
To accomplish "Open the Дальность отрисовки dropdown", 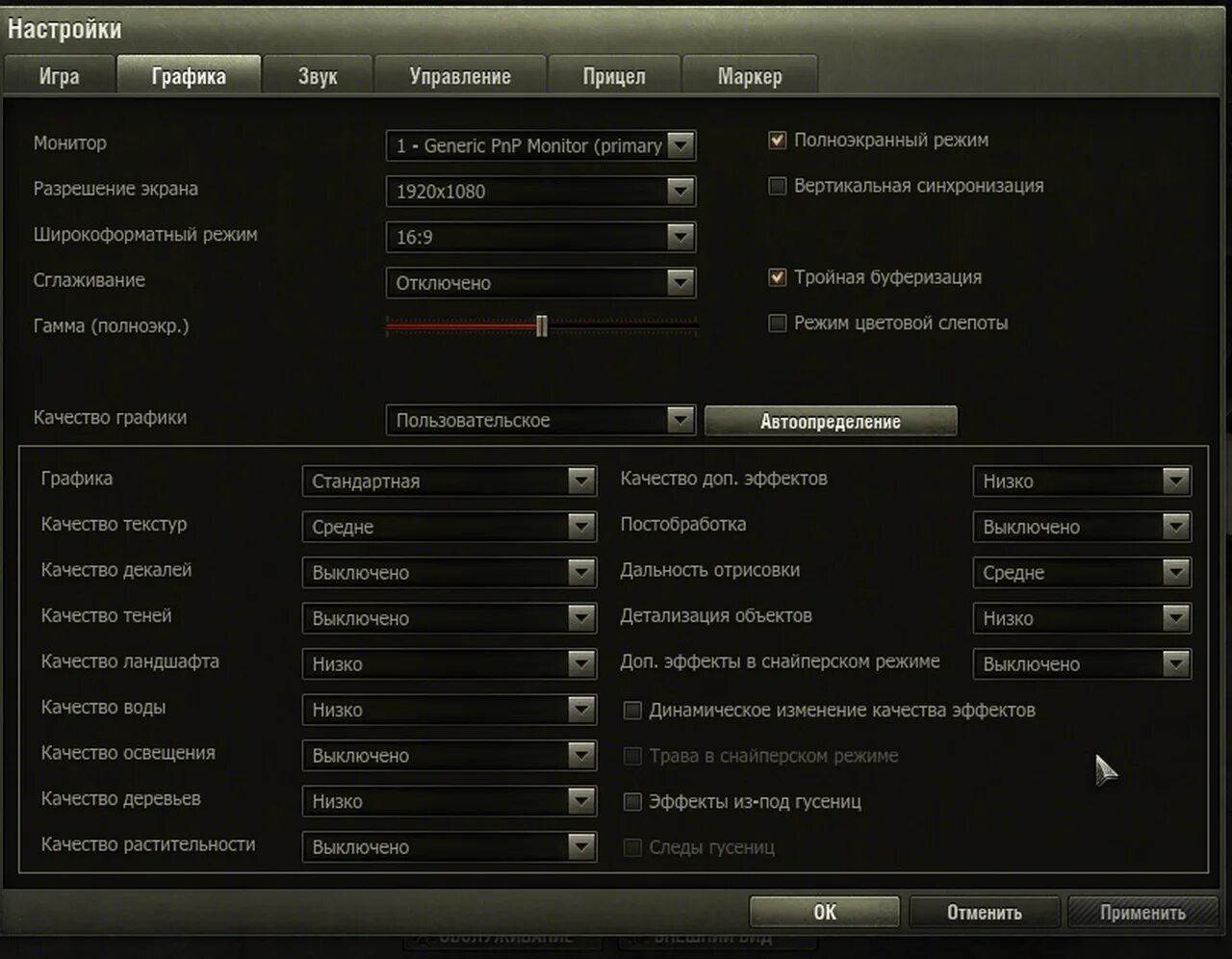I will pos(1082,572).
